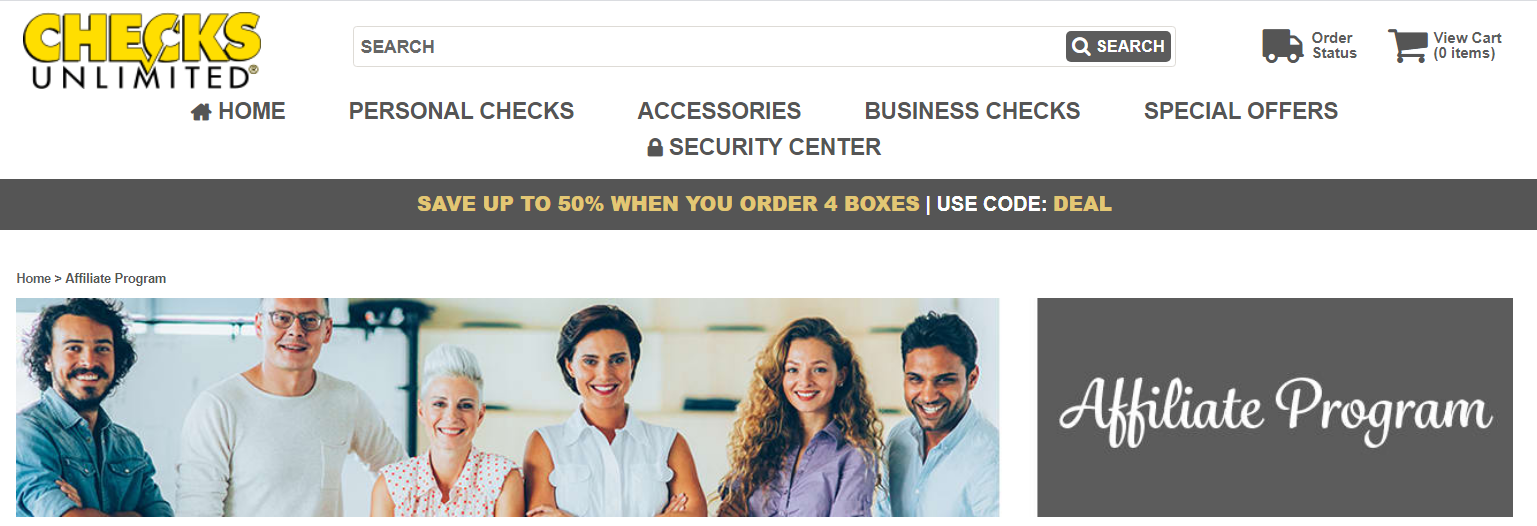The image size is (1537, 526).
Task: Click the Order Status text link
Action: click(1334, 46)
